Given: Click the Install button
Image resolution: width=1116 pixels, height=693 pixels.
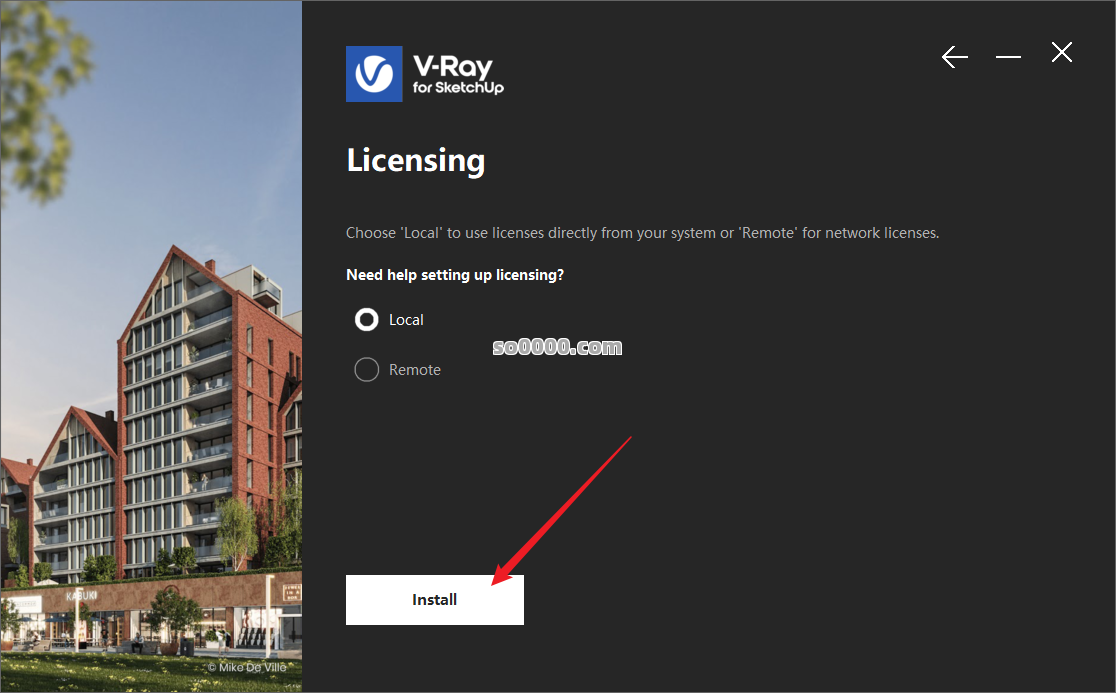Looking at the screenshot, I should click(435, 600).
